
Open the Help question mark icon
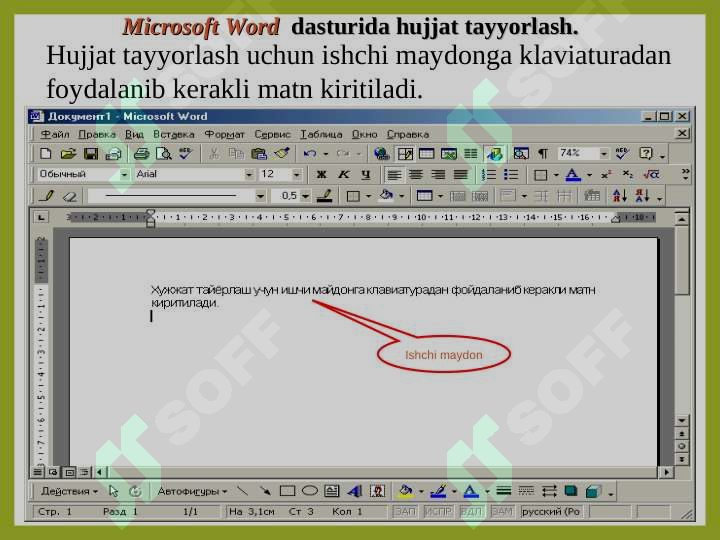646,153
